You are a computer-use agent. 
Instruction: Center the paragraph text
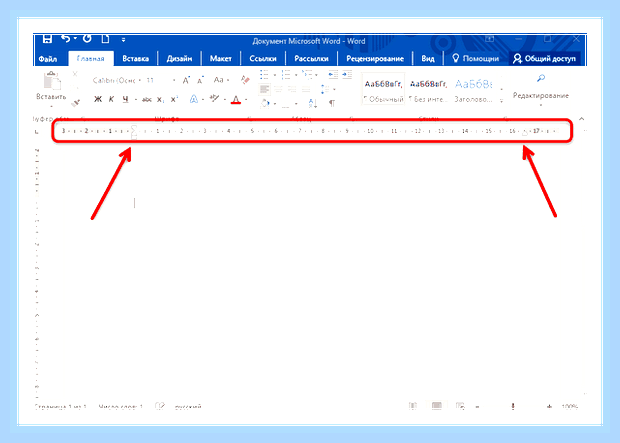tap(278, 89)
